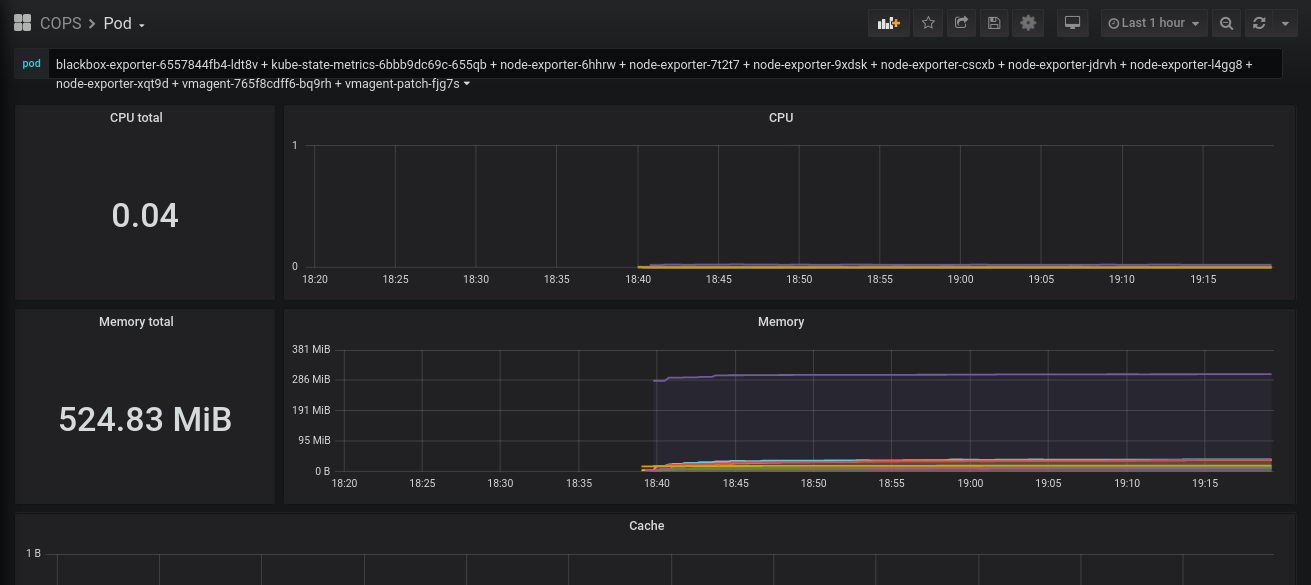Screen dimensions: 1311x585
Task: Open the Cache panel title menu
Action: (647, 526)
